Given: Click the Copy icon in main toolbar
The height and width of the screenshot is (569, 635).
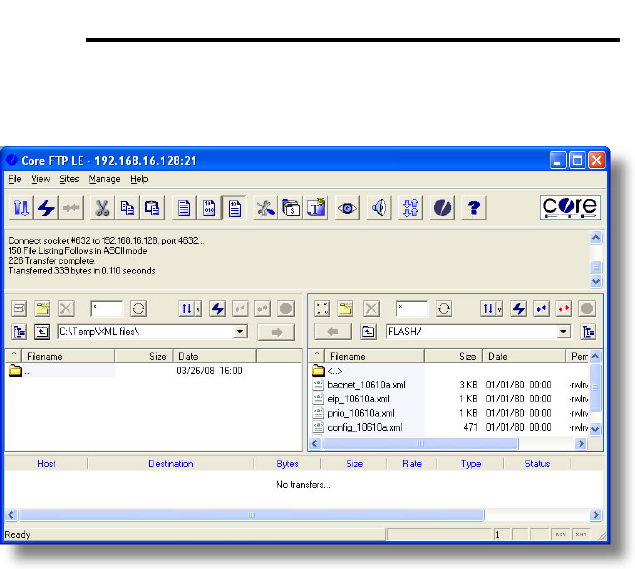Looking at the screenshot, I should 127,208.
